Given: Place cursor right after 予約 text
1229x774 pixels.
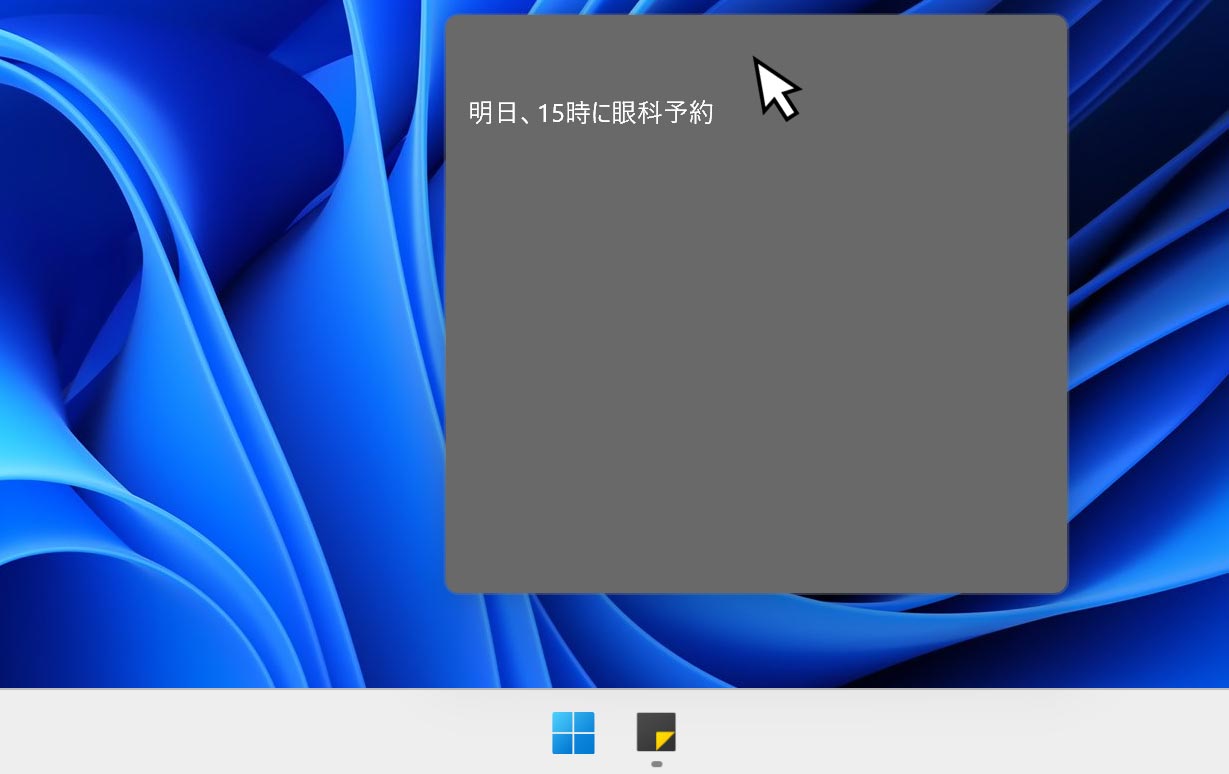Looking at the screenshot, I should (715, 113).
